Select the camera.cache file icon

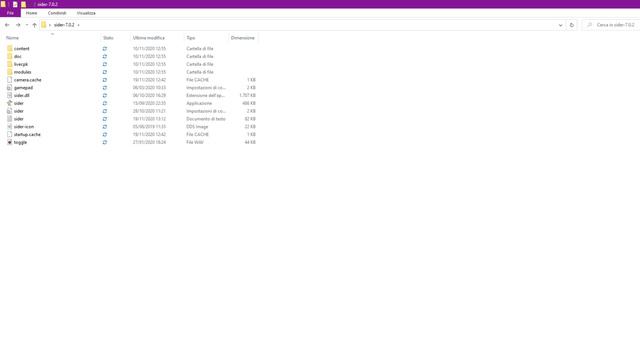[10, 80]
